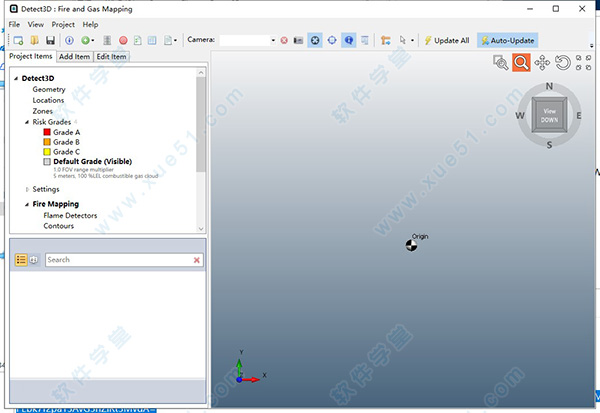Click the red record icon in toolbar
600x413 pixels.
point(123,40)
